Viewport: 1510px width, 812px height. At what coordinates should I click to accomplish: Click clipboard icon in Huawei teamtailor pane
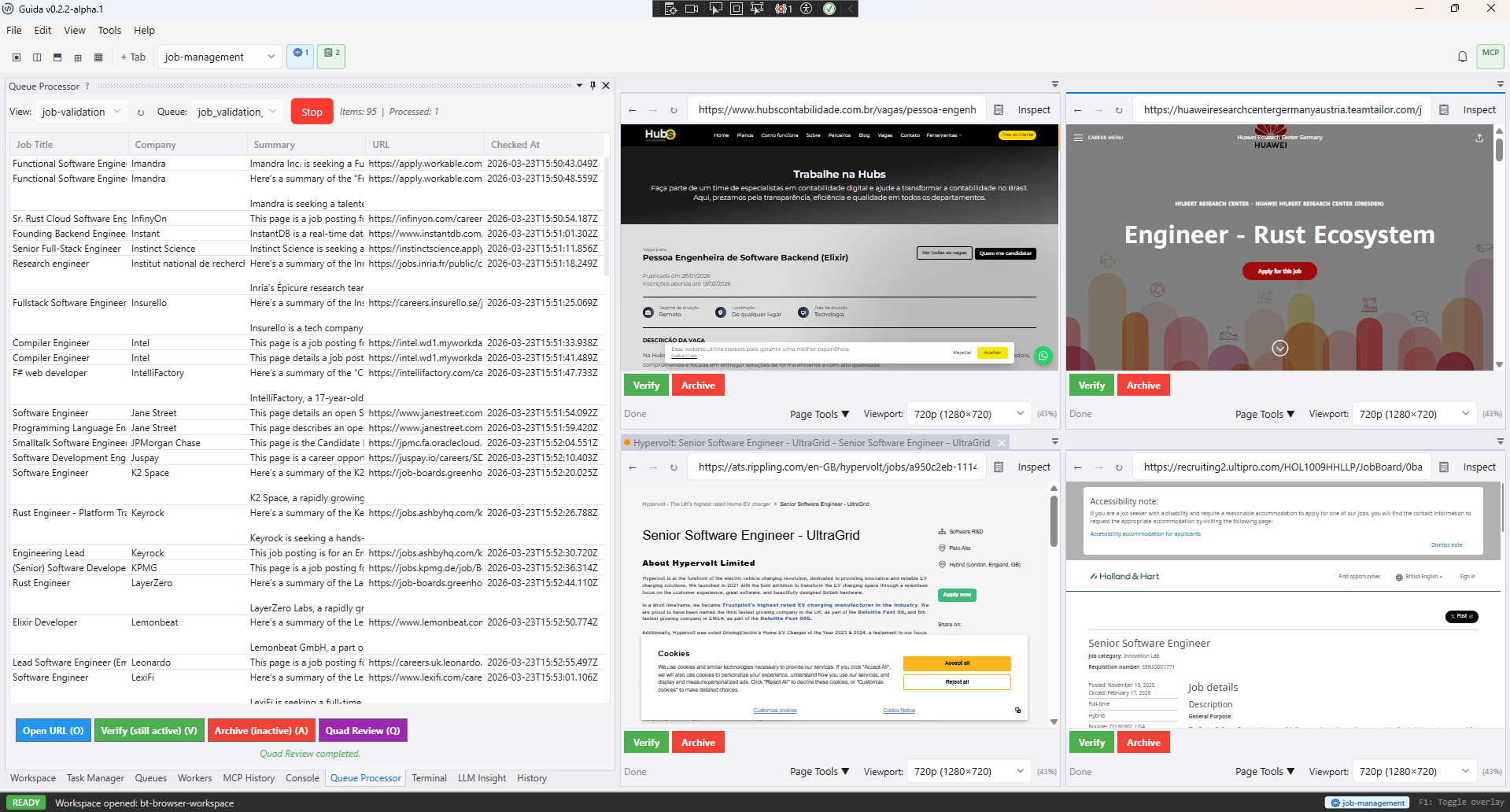(x=1443, y=110)
